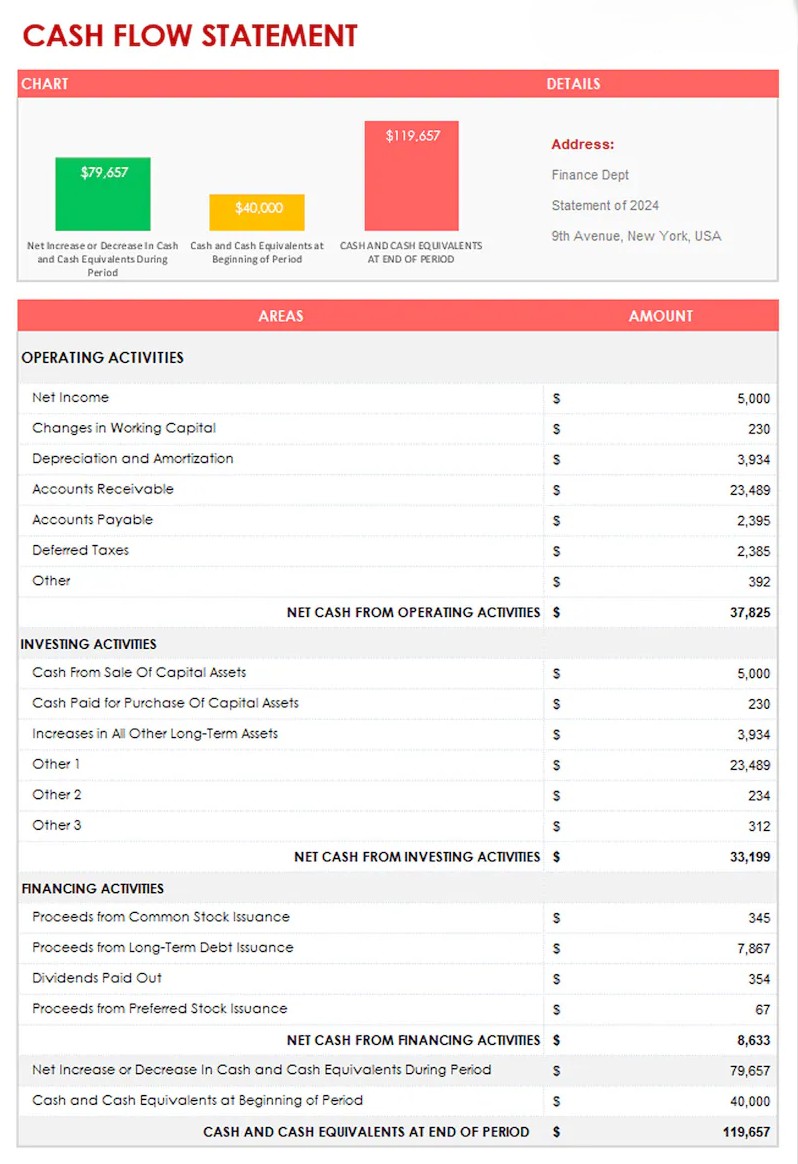Click the 9th Avenue, New York address text
The width and height of the screenshot is (798, 1164).
(636, 236)
